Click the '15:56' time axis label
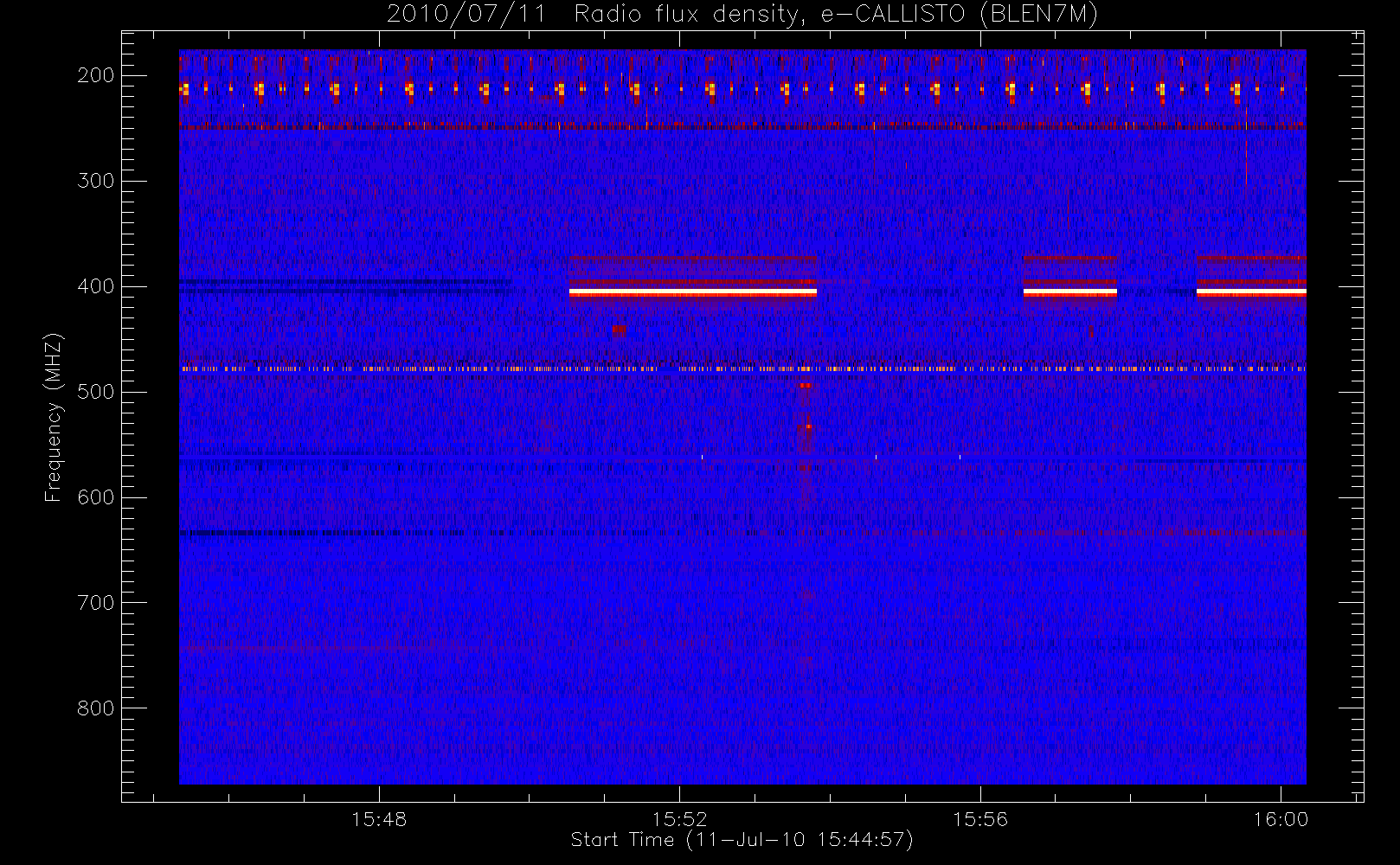Screen dimensions: 1400x865 tap(980, 819)
